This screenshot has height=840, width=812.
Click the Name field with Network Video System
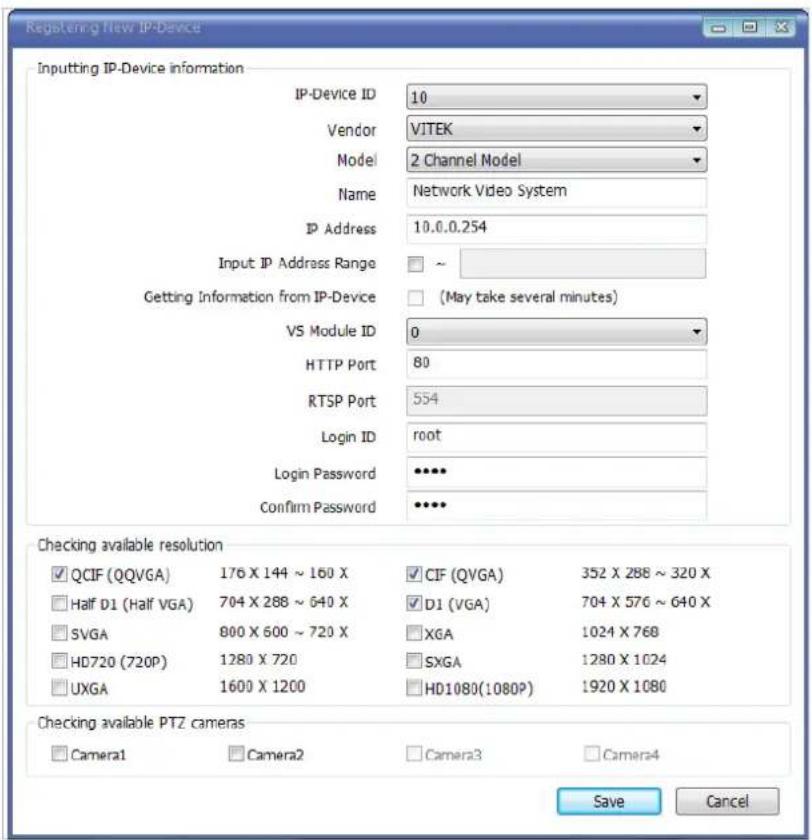(557, 192)
